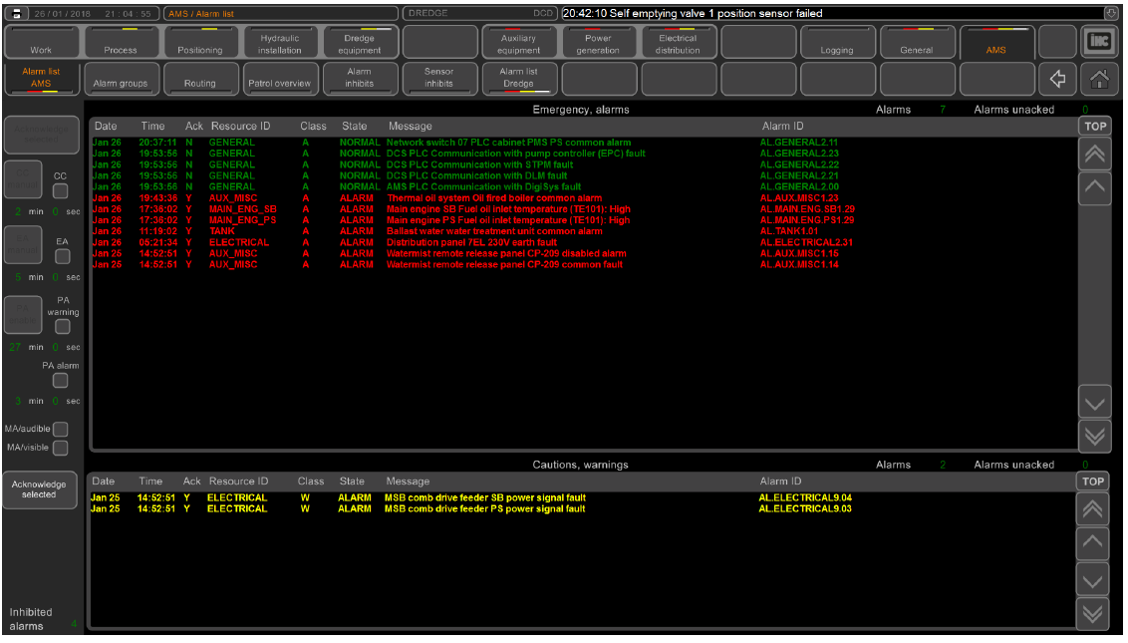Page down in the emergency alarms list
The height and width of the screenshot is (643, 1128).
tap(1094, 434)
